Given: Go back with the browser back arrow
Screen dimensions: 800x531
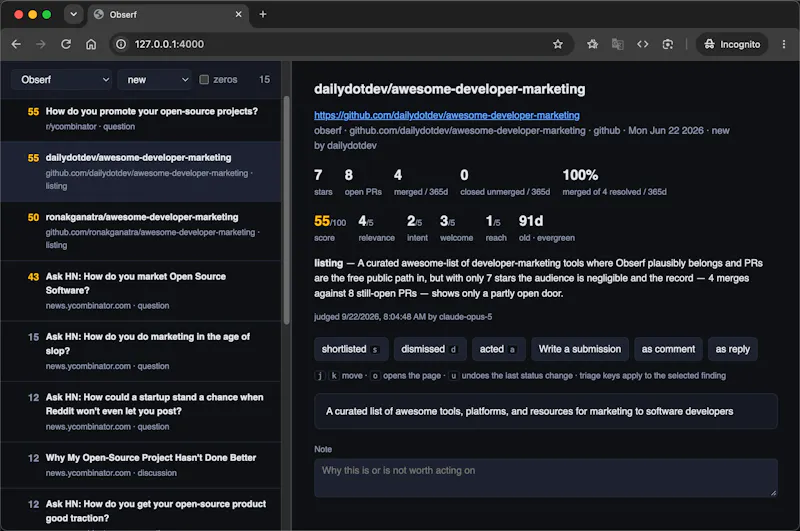Looking at the screenshot, I should point(16,44).
